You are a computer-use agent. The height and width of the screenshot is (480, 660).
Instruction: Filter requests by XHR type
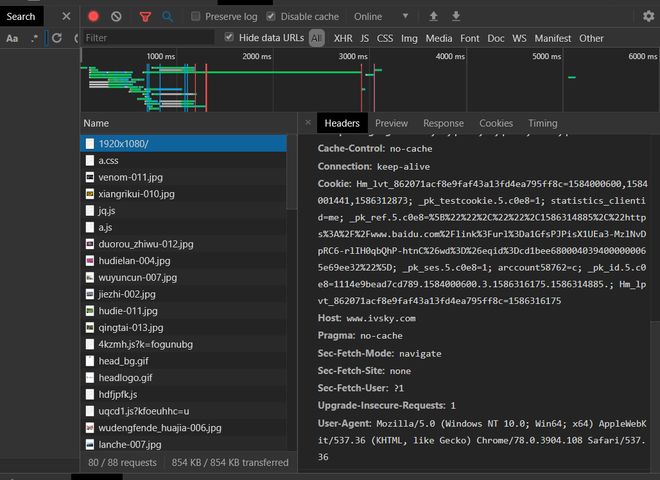(x=343, y=38)
